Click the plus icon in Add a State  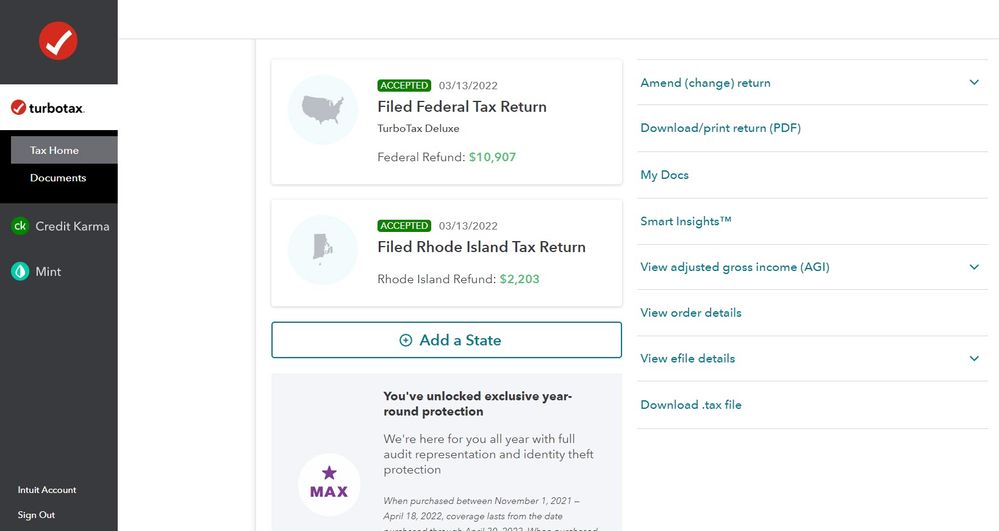click(405, 340)
